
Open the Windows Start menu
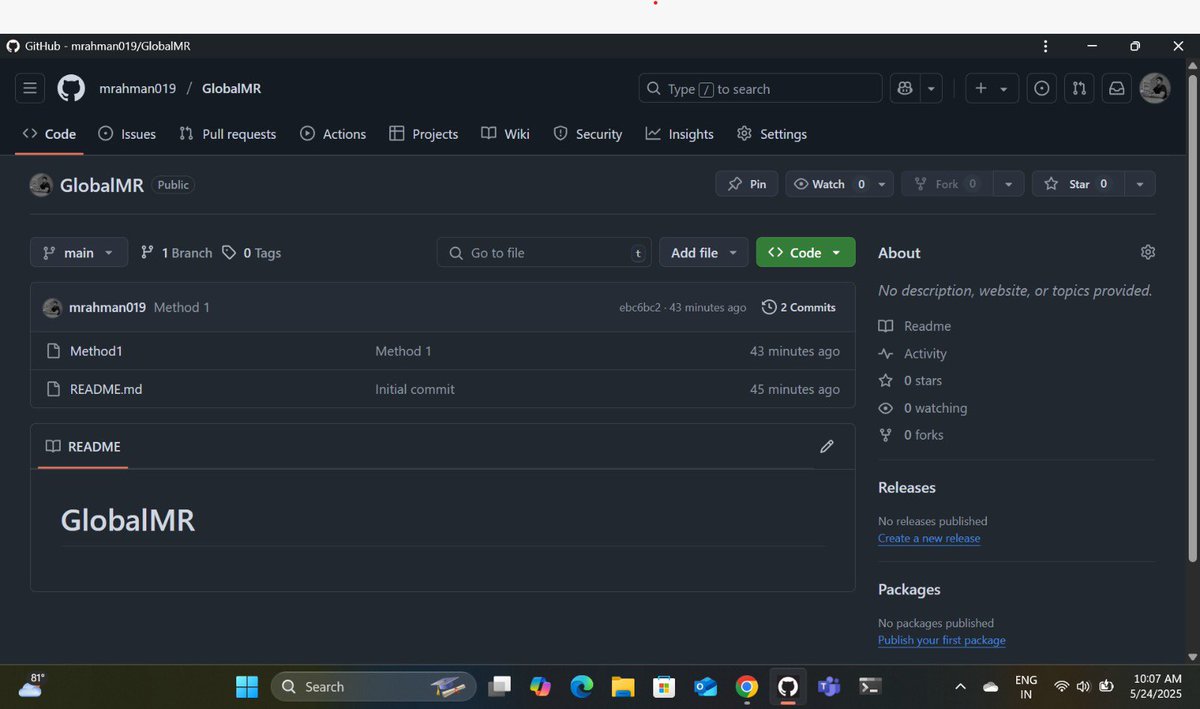coord(247,686)
